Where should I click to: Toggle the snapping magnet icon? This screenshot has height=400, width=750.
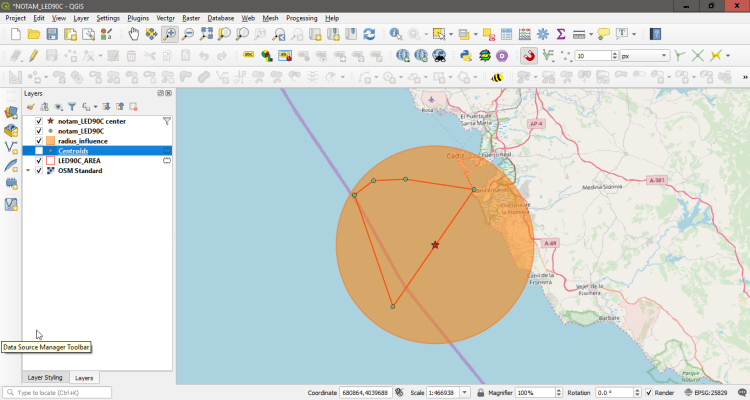pos(529,56)
